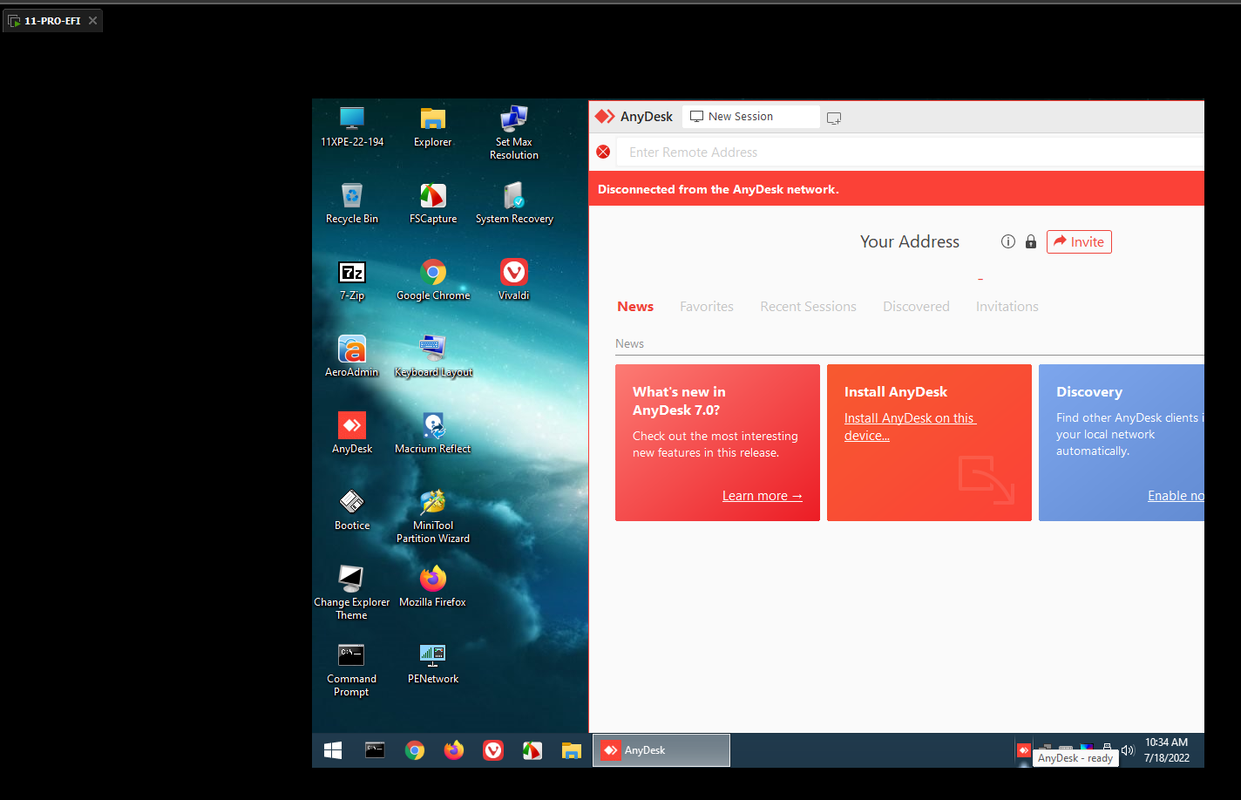Launch Macrium Reflect from the desktop
Viewport: 1241px width, 800px height.
tap(433, 433)
